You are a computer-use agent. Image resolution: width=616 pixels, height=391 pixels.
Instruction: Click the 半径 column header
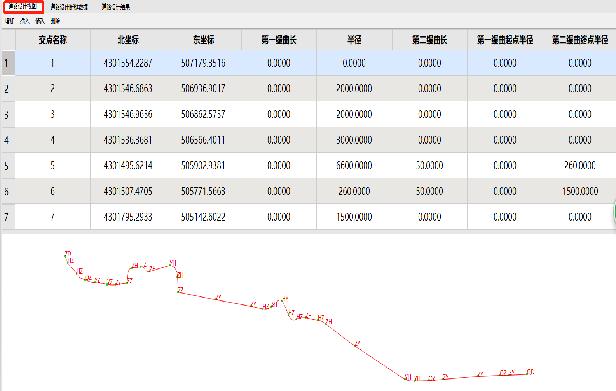click(354, 40)
